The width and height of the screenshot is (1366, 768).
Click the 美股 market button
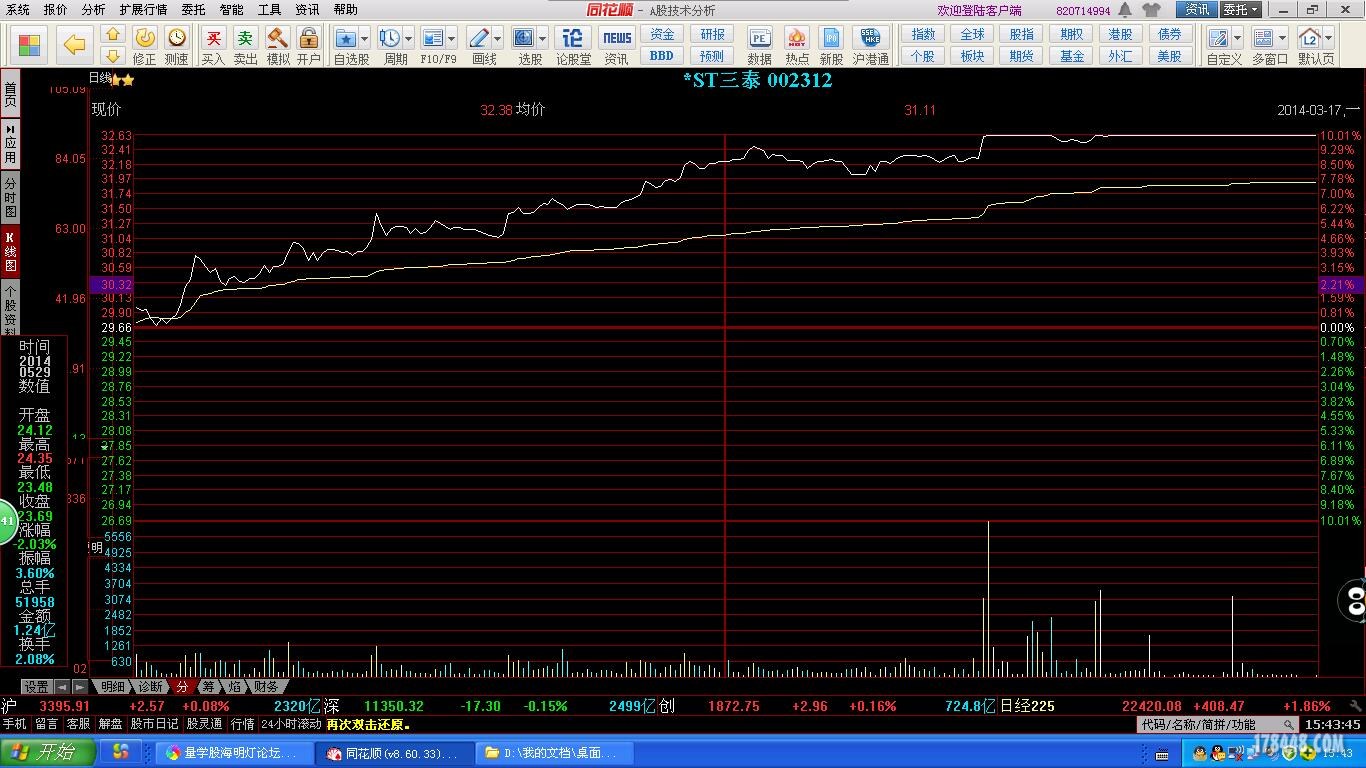point(1170,56)
